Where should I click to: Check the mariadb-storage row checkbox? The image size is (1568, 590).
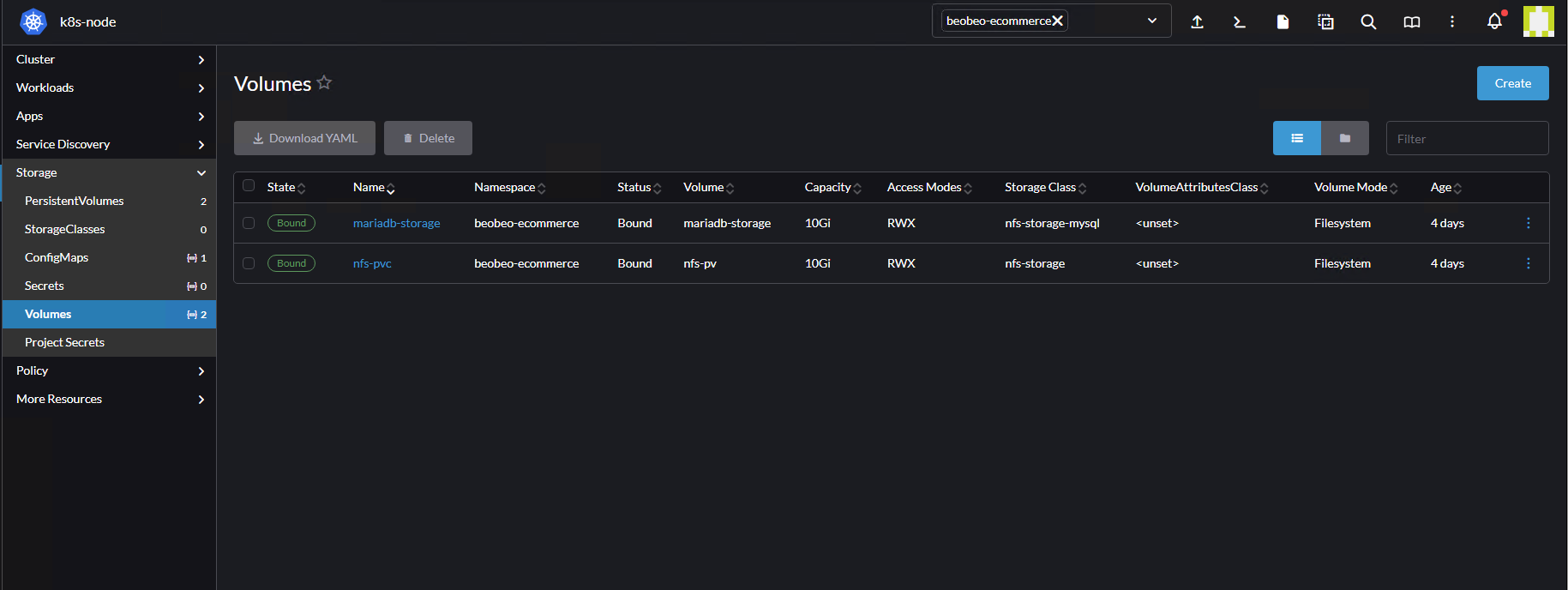click(249, 223)
